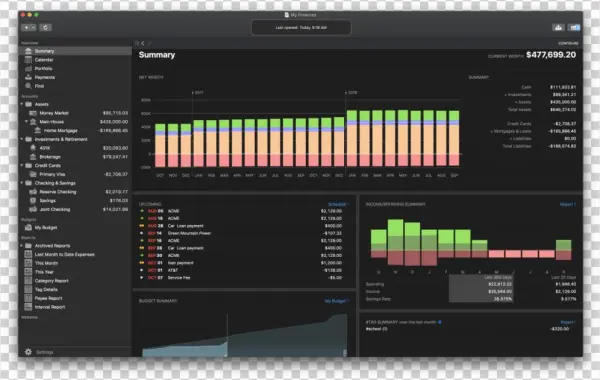600x380 pixels.
Task: Expand the Archived Reports folder
Action: pyautogui.click(x=22, y=246)
